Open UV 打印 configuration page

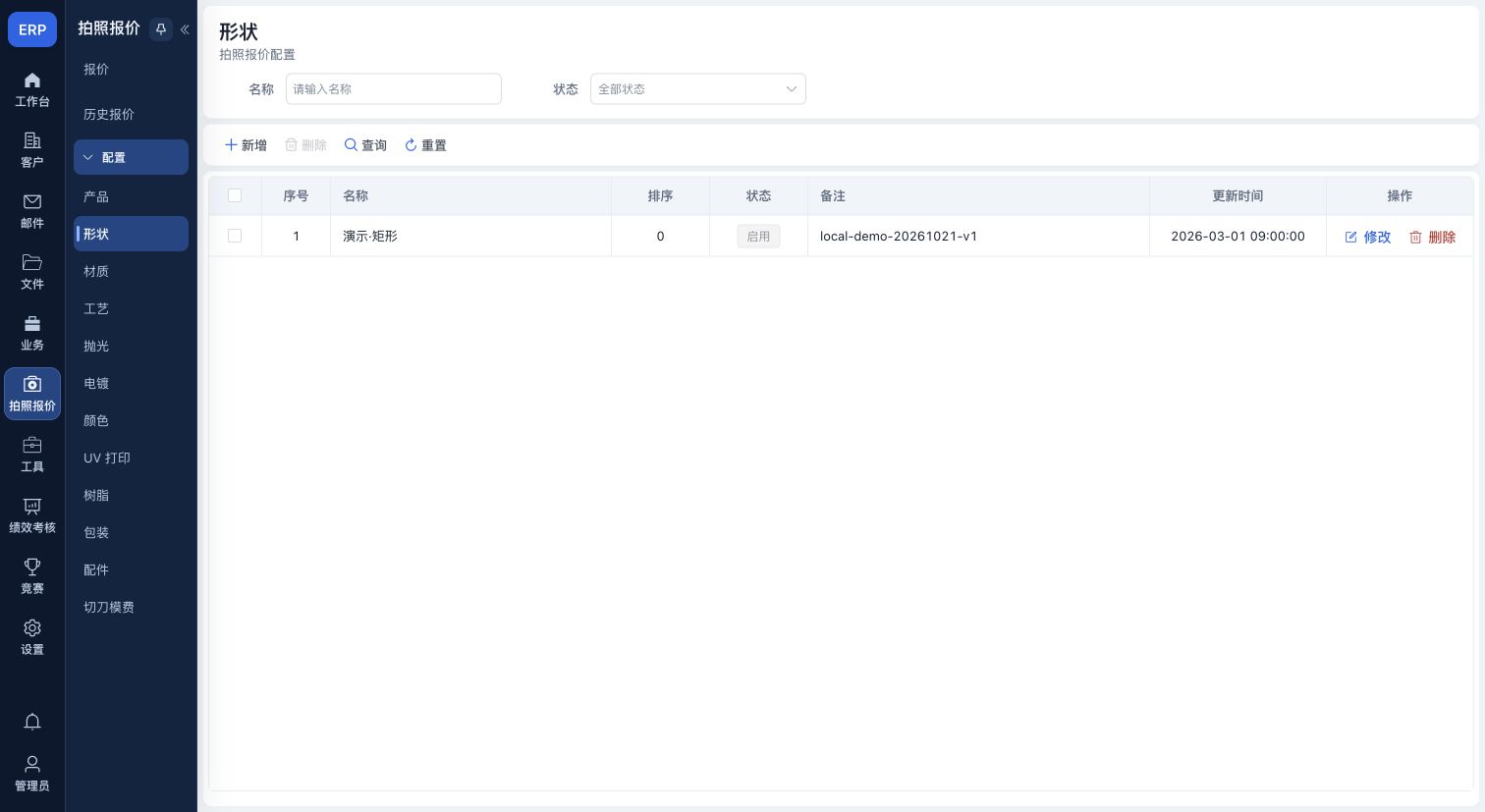[x=131, y=458]
